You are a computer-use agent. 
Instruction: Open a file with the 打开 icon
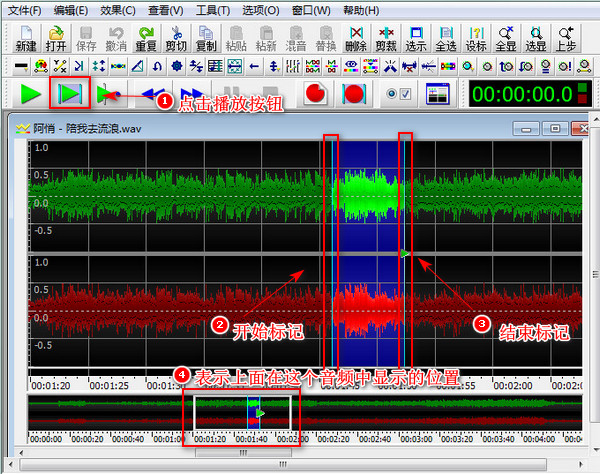pyautogui.click(x=56, y=38)
